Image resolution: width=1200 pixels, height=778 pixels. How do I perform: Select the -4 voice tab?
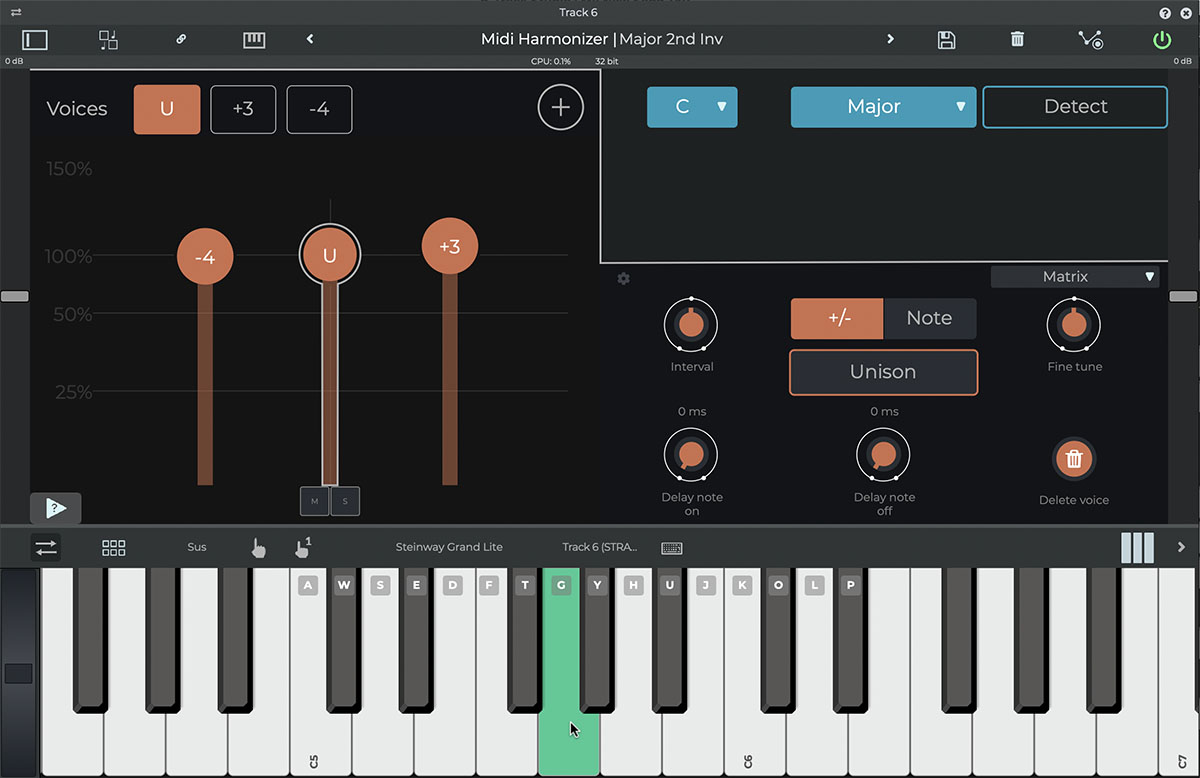[x=319, y=110]
